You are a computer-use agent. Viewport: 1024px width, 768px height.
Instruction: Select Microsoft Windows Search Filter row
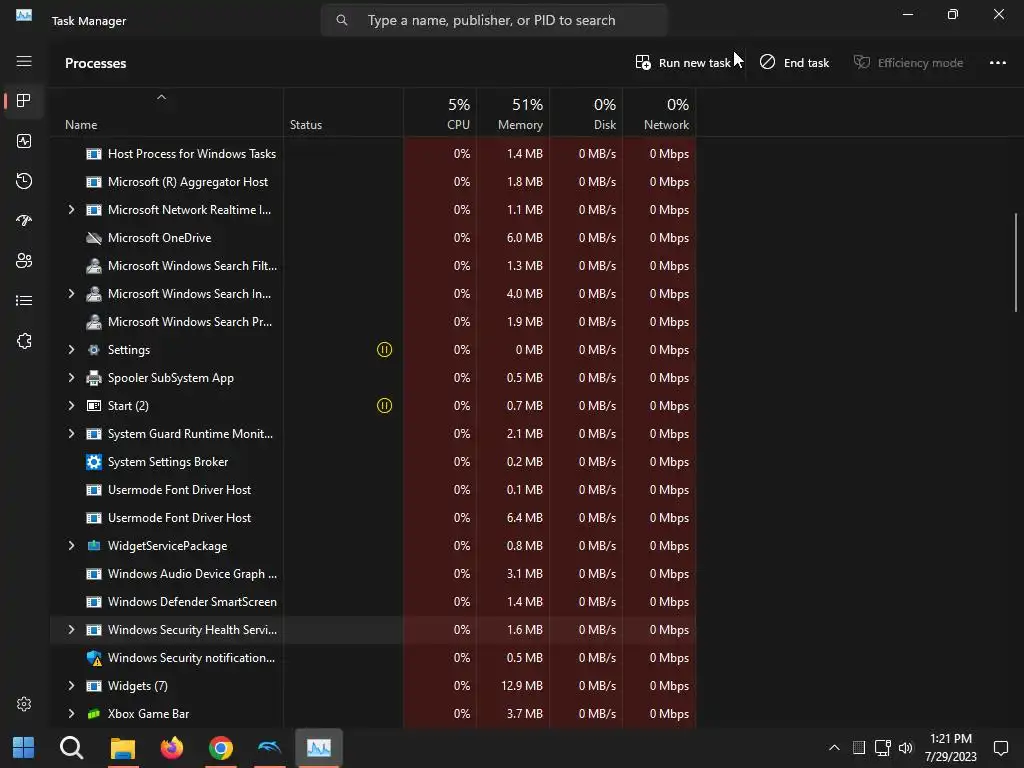[373, 266]
